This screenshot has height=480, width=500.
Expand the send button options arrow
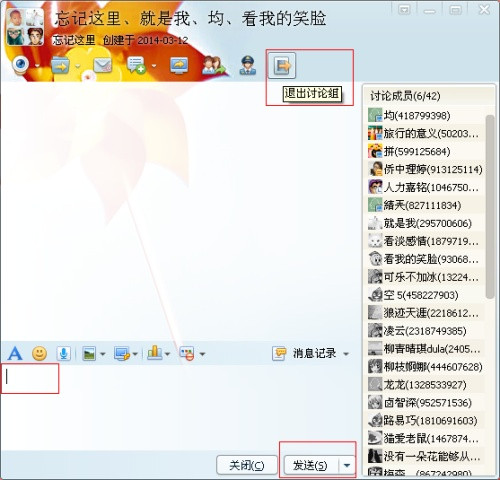(x=347, y=465)
